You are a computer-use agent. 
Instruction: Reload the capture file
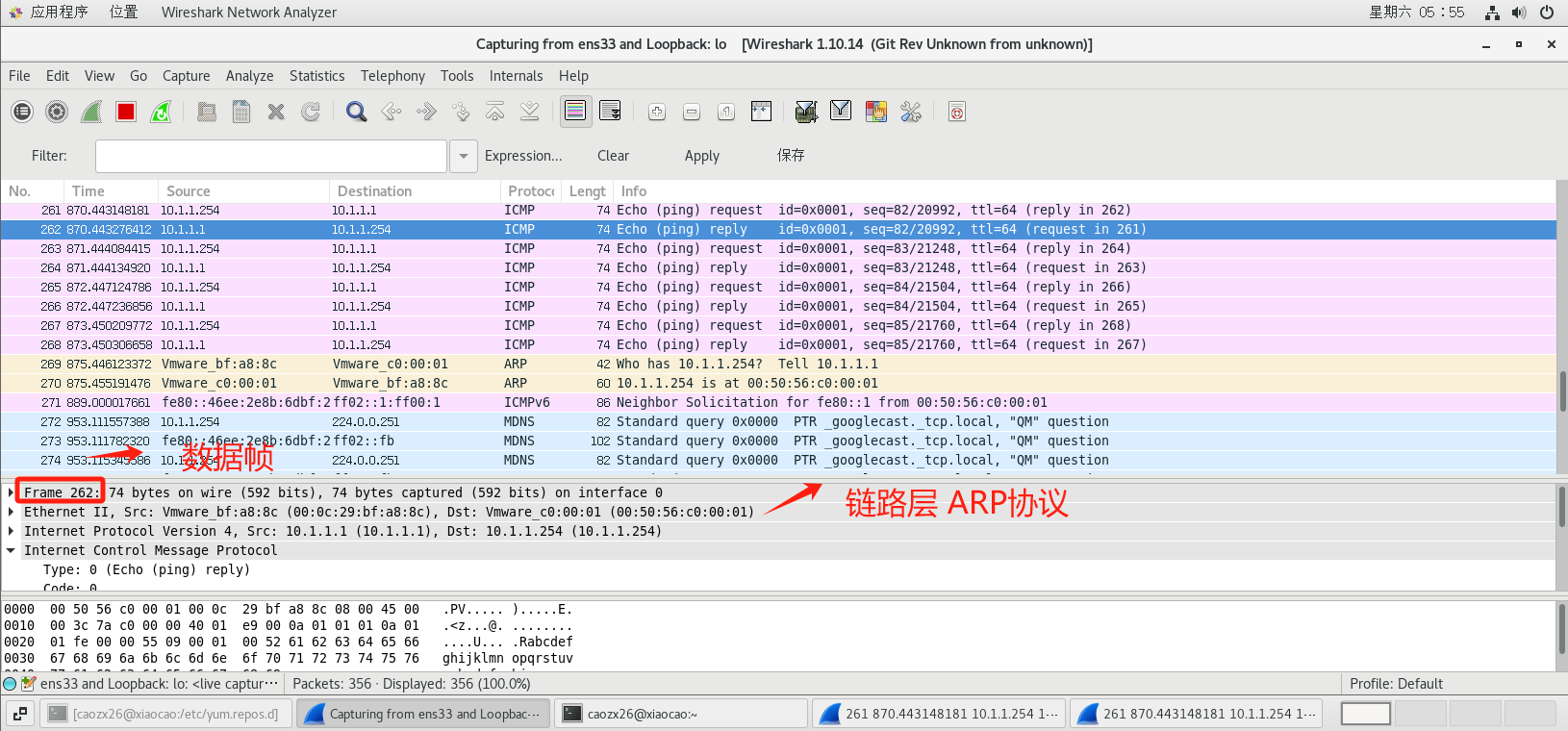311,112
